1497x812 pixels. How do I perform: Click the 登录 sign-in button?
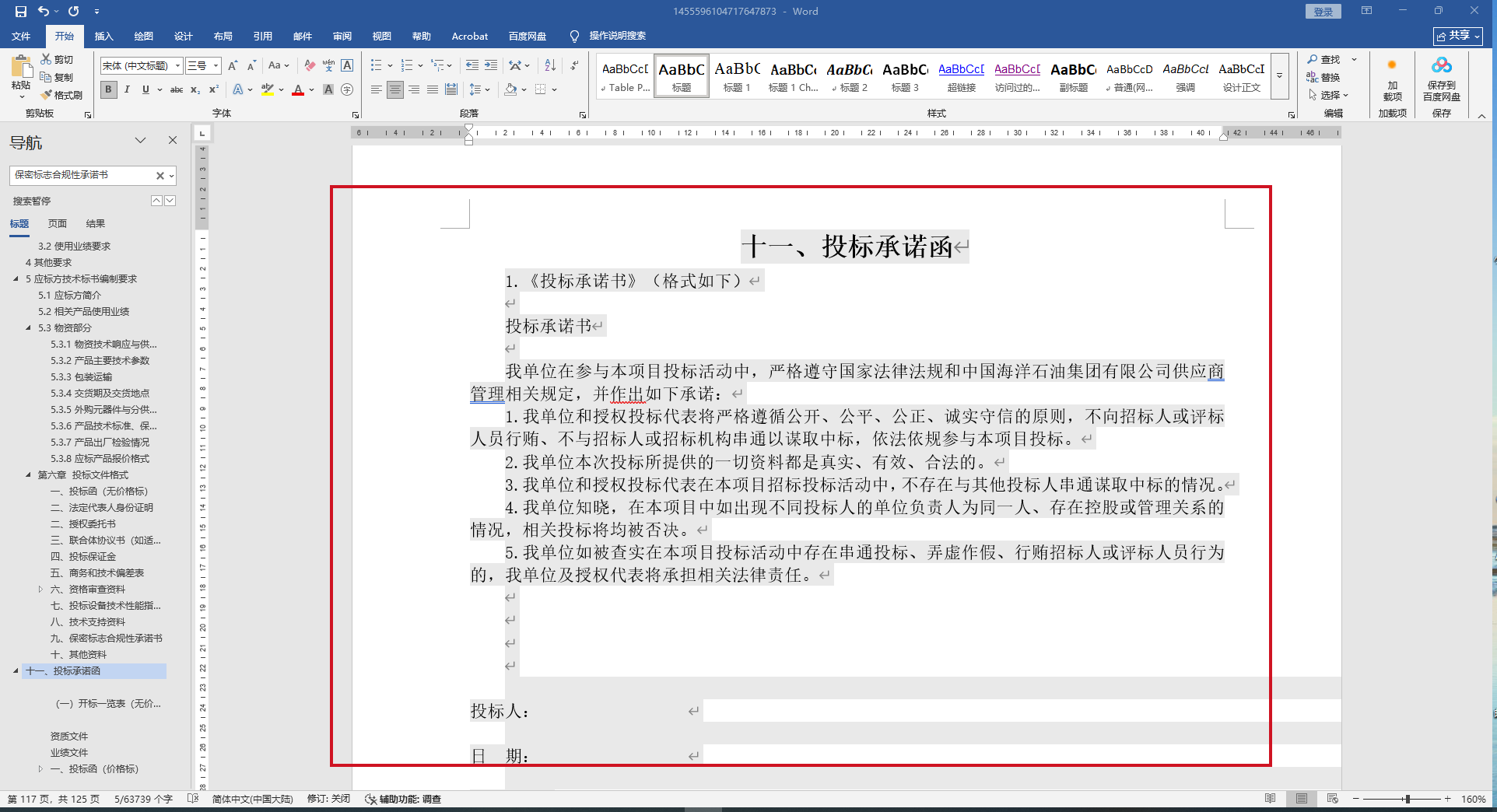[x=1323, y=11]
